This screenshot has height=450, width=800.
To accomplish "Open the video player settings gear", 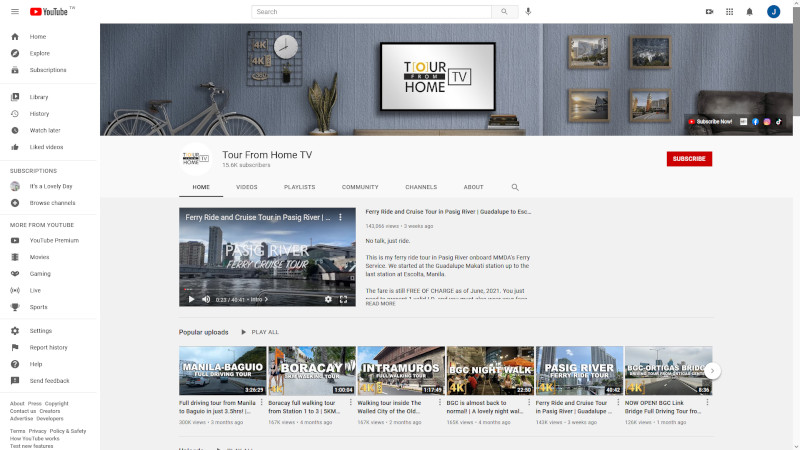I will 328,299.
